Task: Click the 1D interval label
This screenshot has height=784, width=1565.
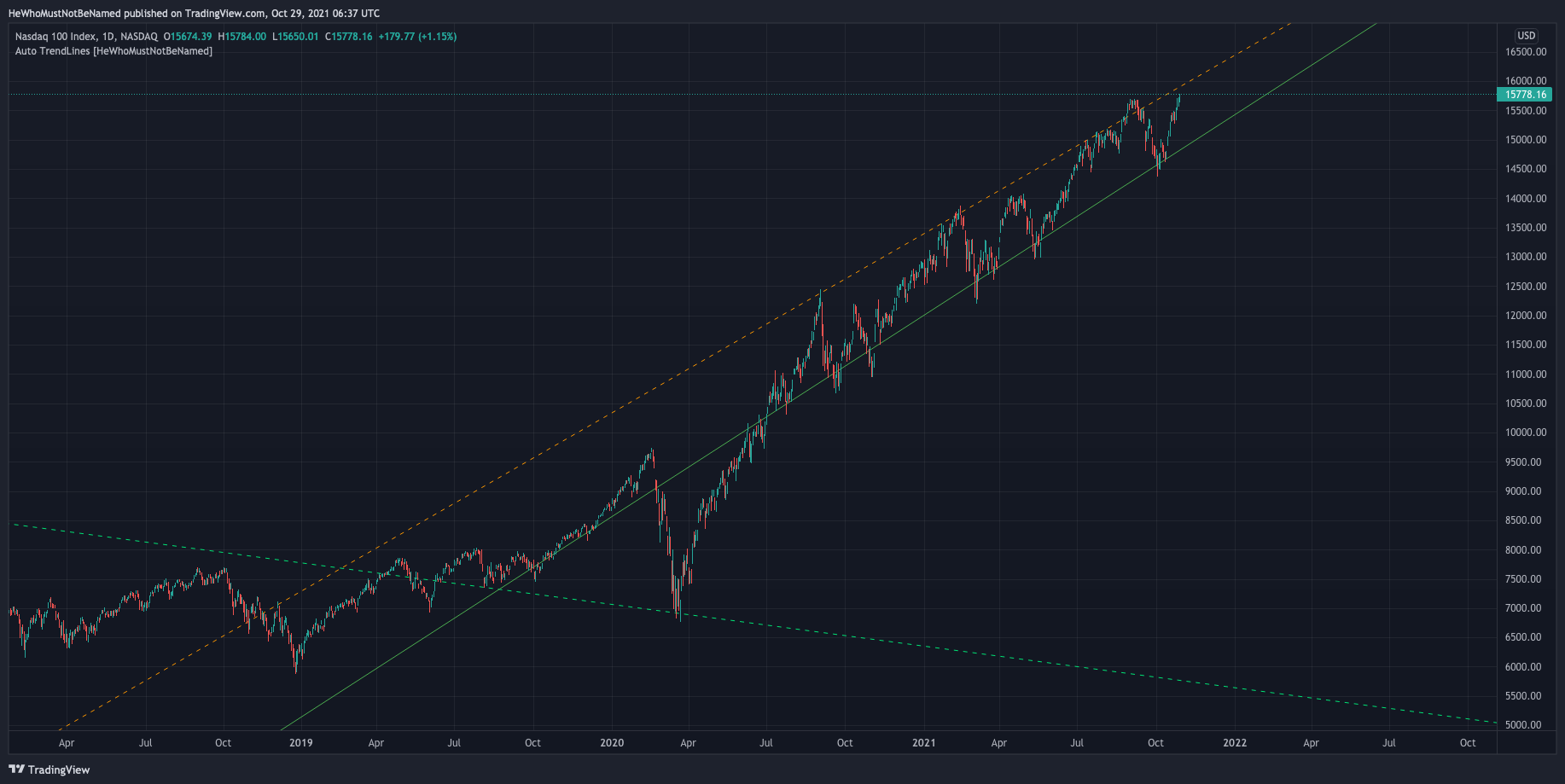Action: point(108,37)
